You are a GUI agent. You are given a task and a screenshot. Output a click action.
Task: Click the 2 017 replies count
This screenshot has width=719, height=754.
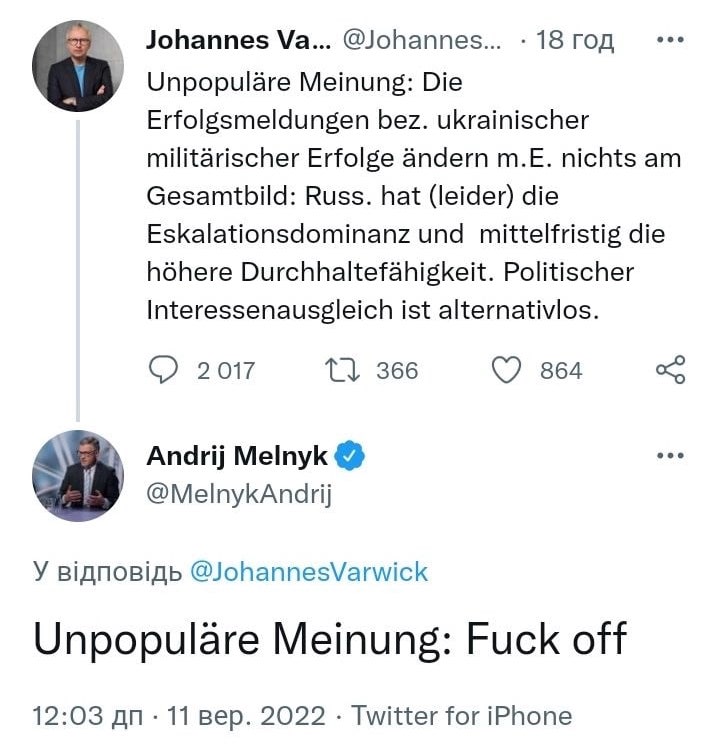coord(226,371)
